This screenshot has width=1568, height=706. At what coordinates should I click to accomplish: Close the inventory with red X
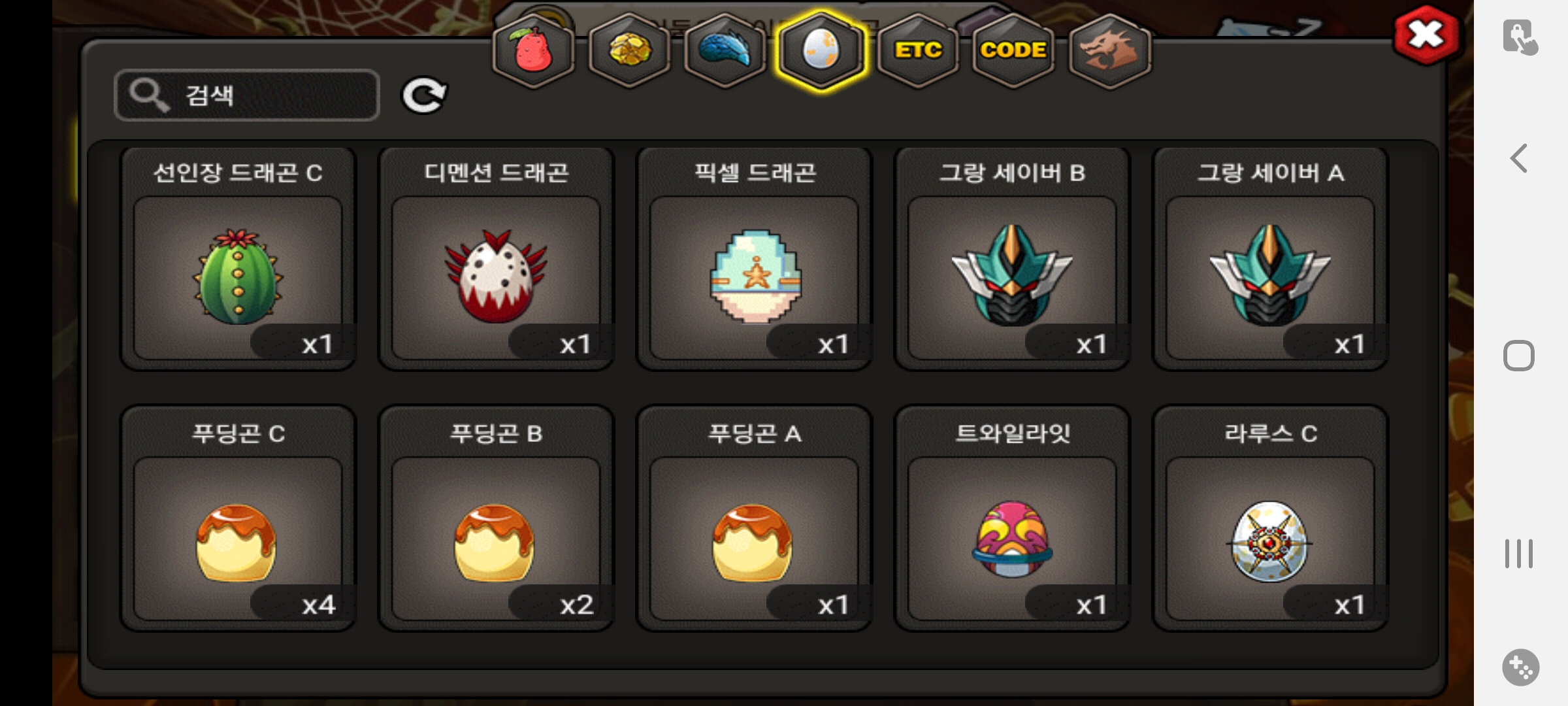pyautogui.click(x=1426, y=35)
